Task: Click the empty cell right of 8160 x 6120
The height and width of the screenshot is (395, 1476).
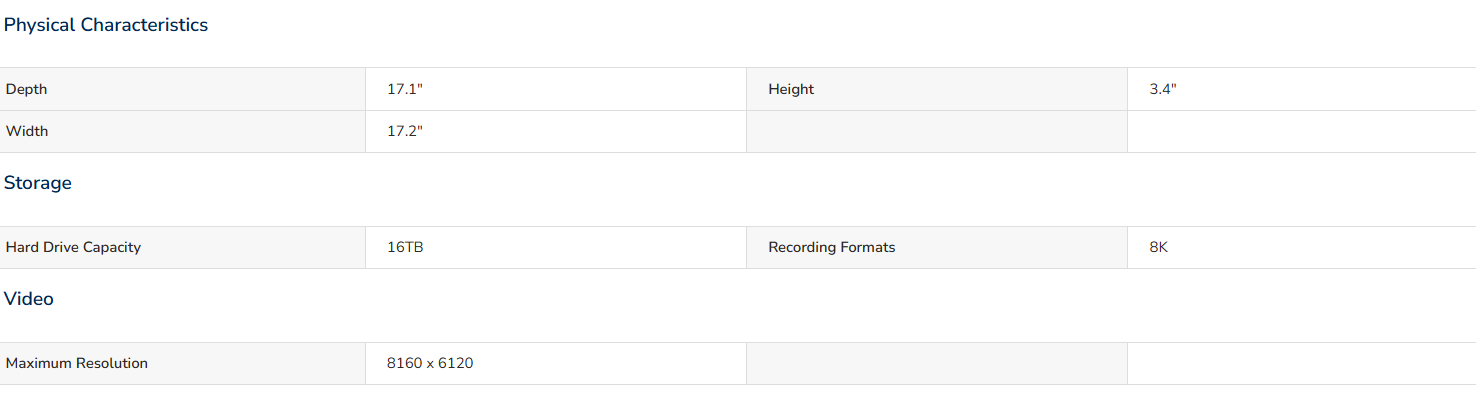Action: point(937,363)
